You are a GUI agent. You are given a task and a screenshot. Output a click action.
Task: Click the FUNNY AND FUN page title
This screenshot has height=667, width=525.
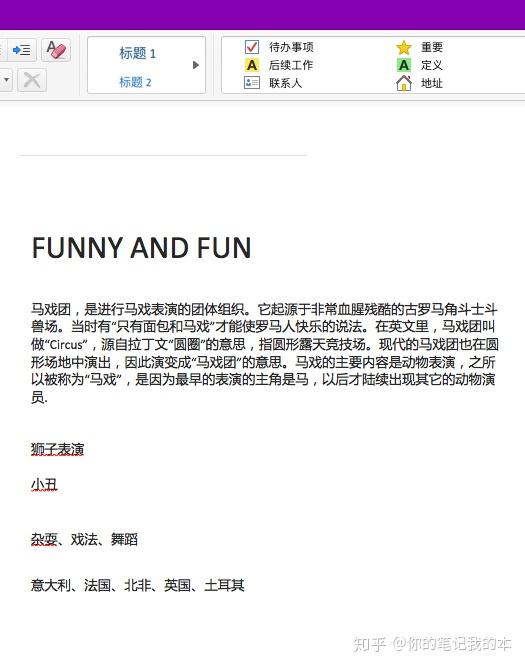[141, 248]
